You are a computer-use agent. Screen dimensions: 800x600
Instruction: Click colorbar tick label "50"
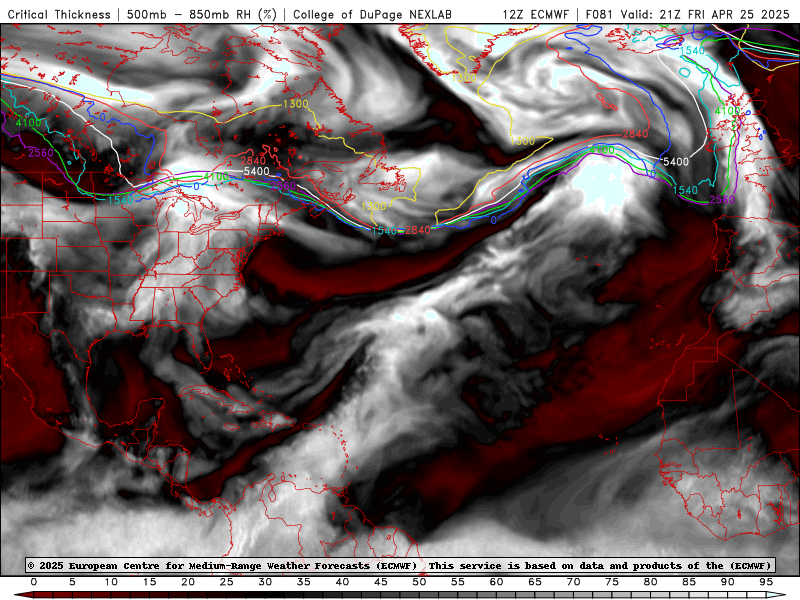tap(419, 582)
